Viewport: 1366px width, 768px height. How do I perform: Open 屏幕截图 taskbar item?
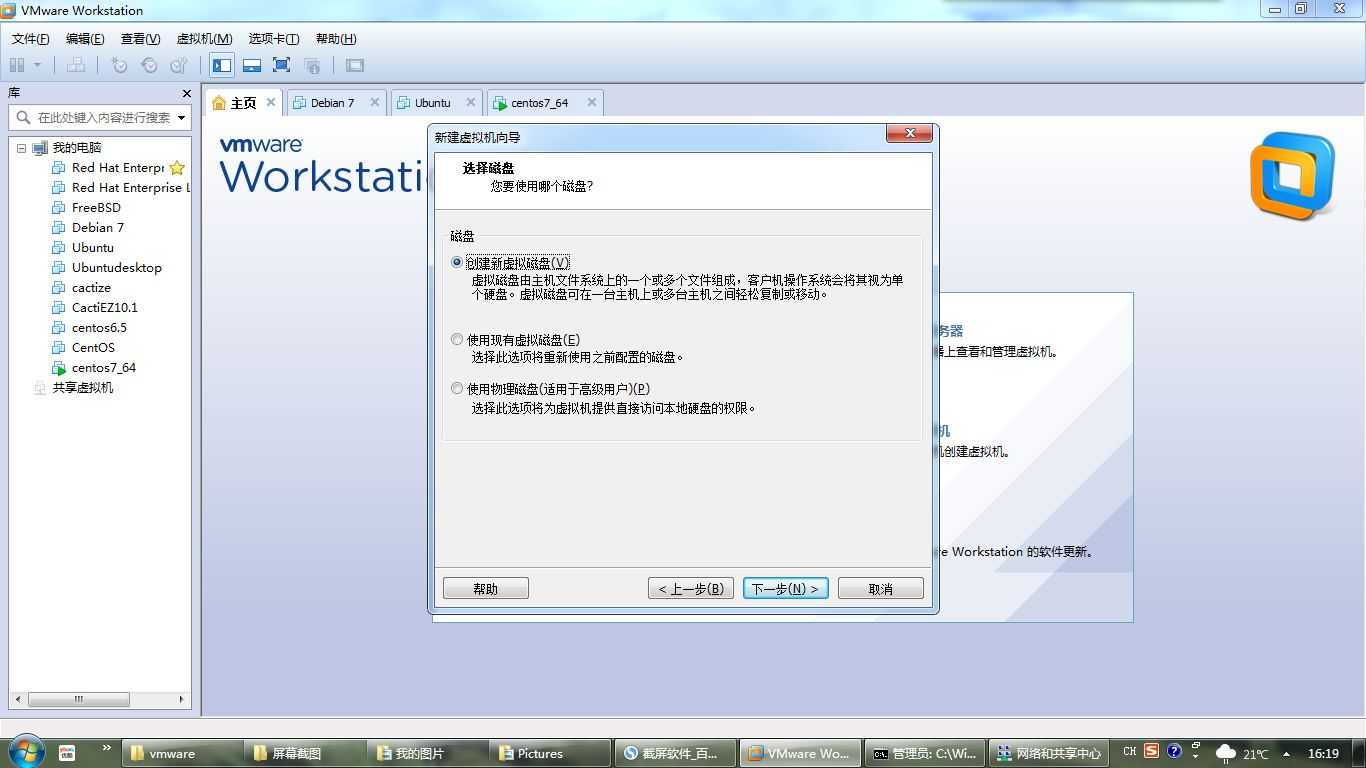[305, 754]
